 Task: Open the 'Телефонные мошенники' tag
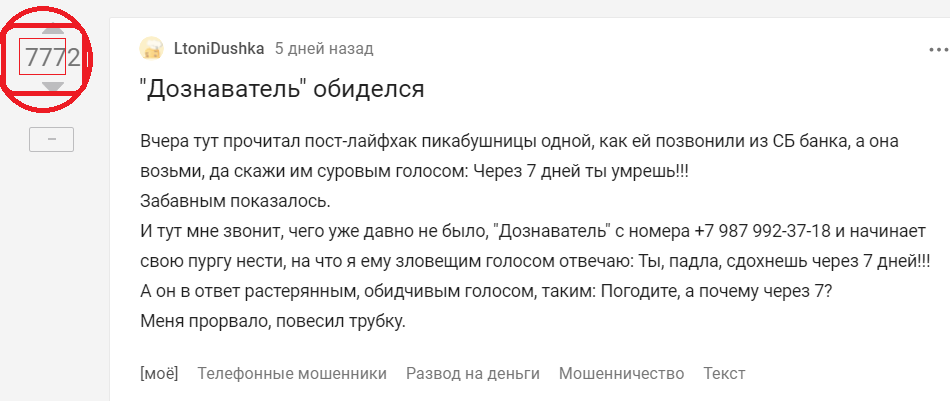point(292,373)
